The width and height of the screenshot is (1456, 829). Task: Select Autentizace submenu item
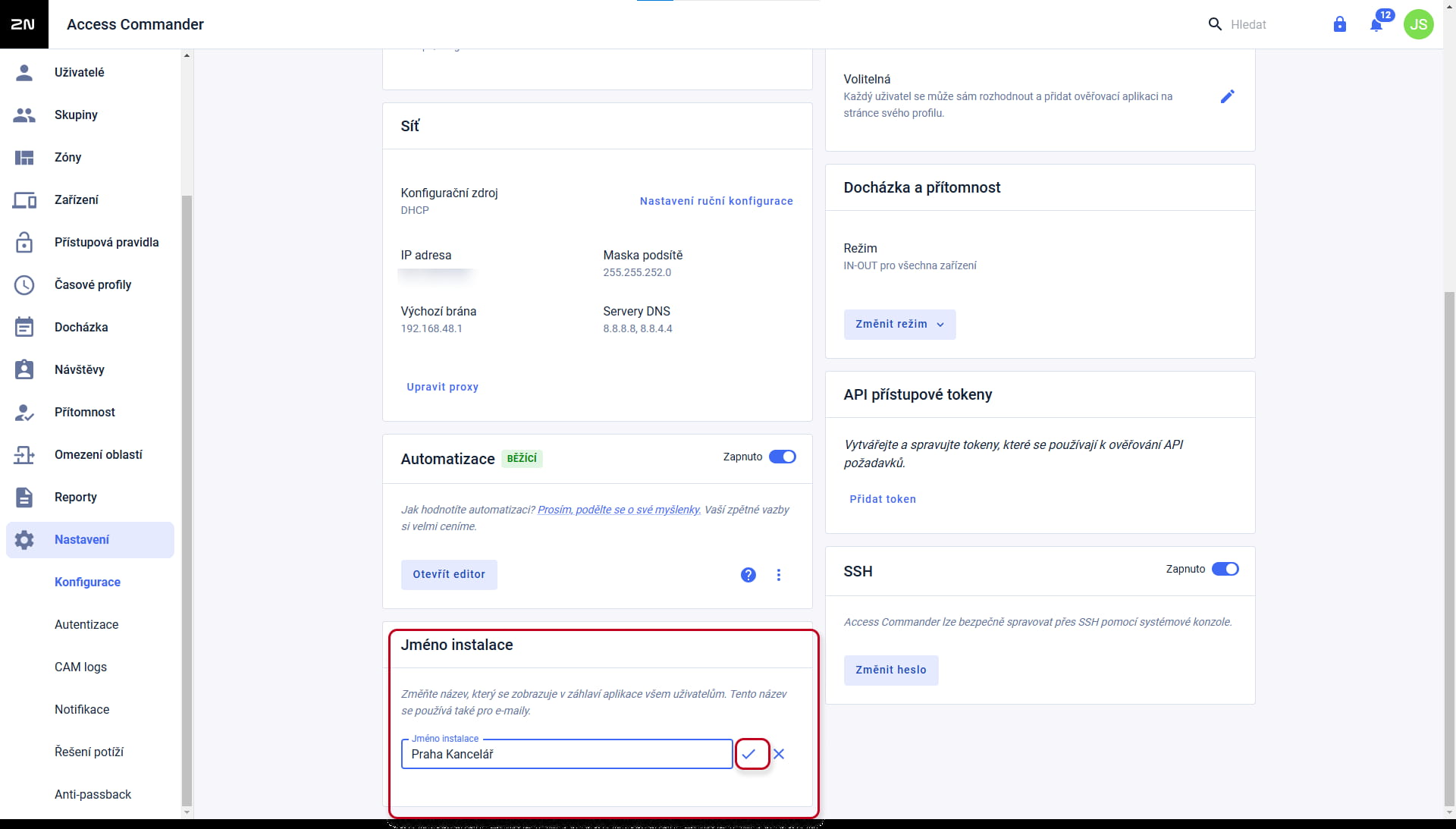coord(86,624)
